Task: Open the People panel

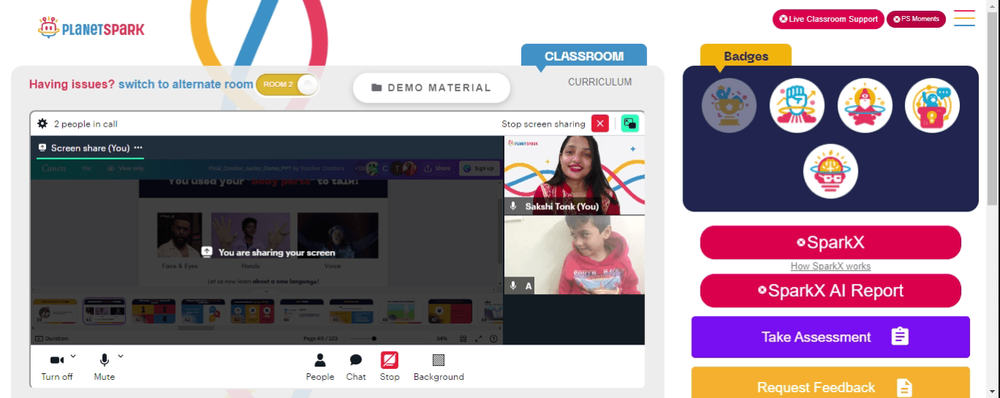Action: (x=320, y=367)
